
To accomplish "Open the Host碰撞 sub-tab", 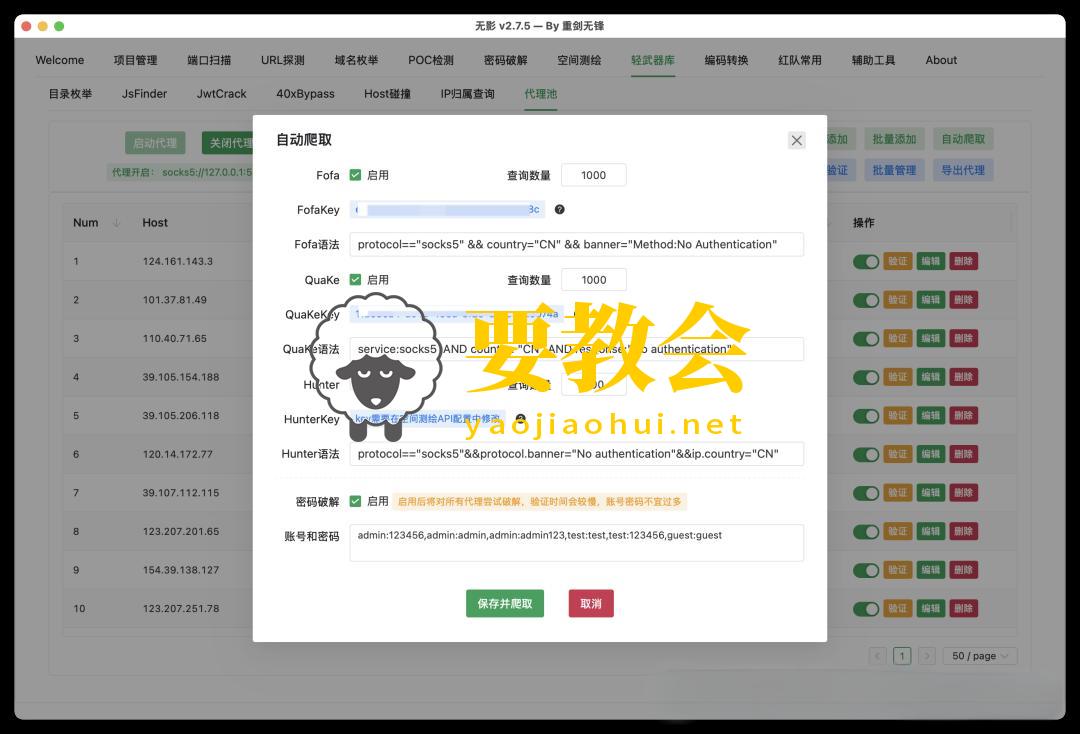I will [388, 94].
